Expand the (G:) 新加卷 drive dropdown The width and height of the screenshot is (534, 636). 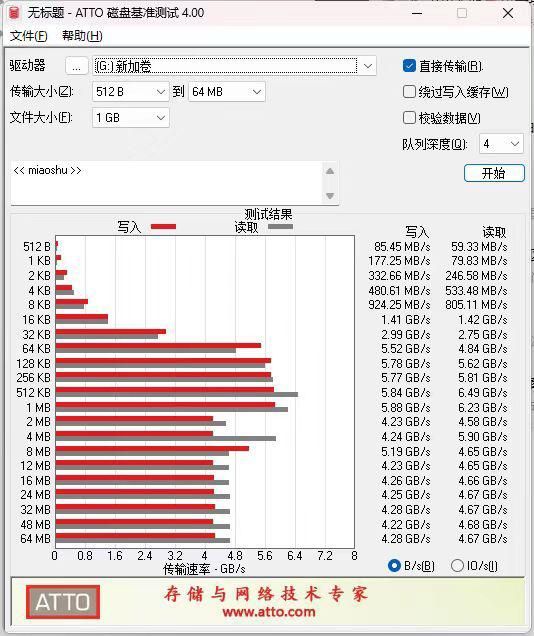point(234,66)
